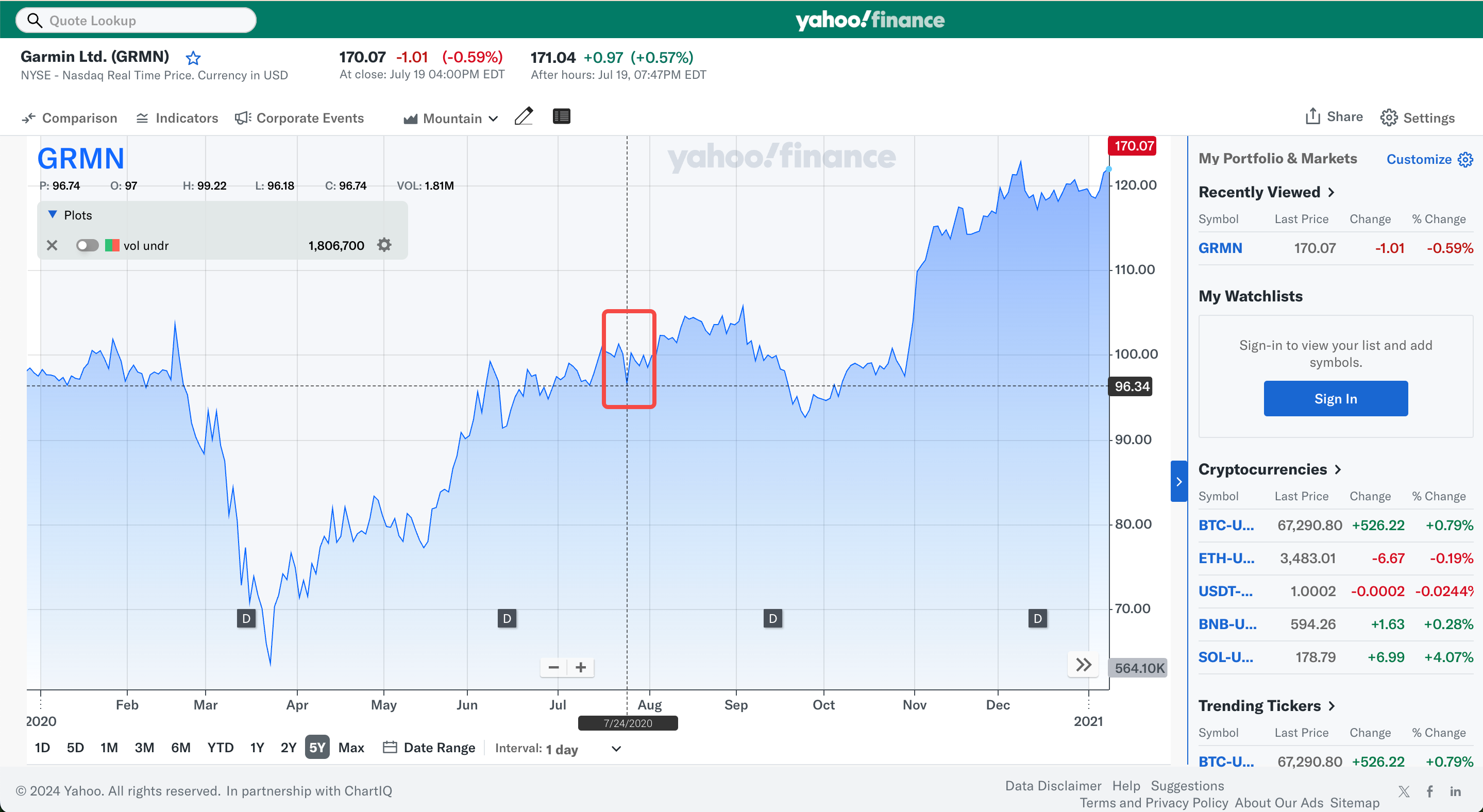Collapse the Plots panel triangle
This screenshot has width=1483, height=812.
53,215
